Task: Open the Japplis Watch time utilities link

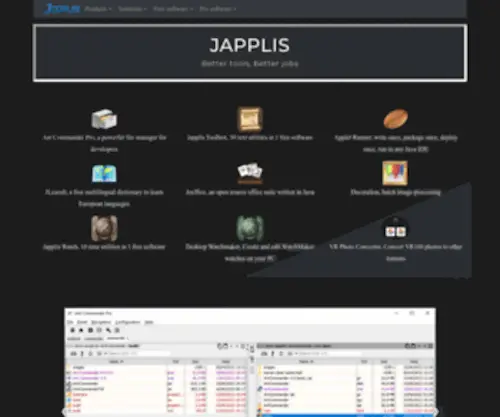Action: 104,247
